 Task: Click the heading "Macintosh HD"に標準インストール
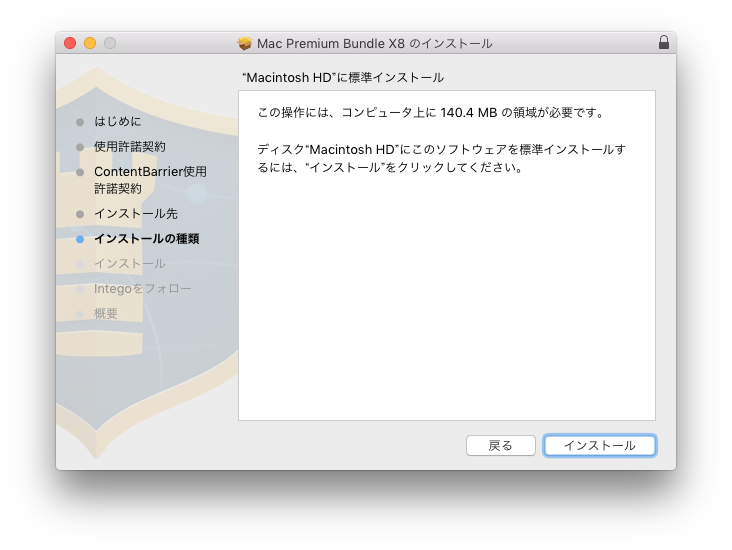pos(343,78)
